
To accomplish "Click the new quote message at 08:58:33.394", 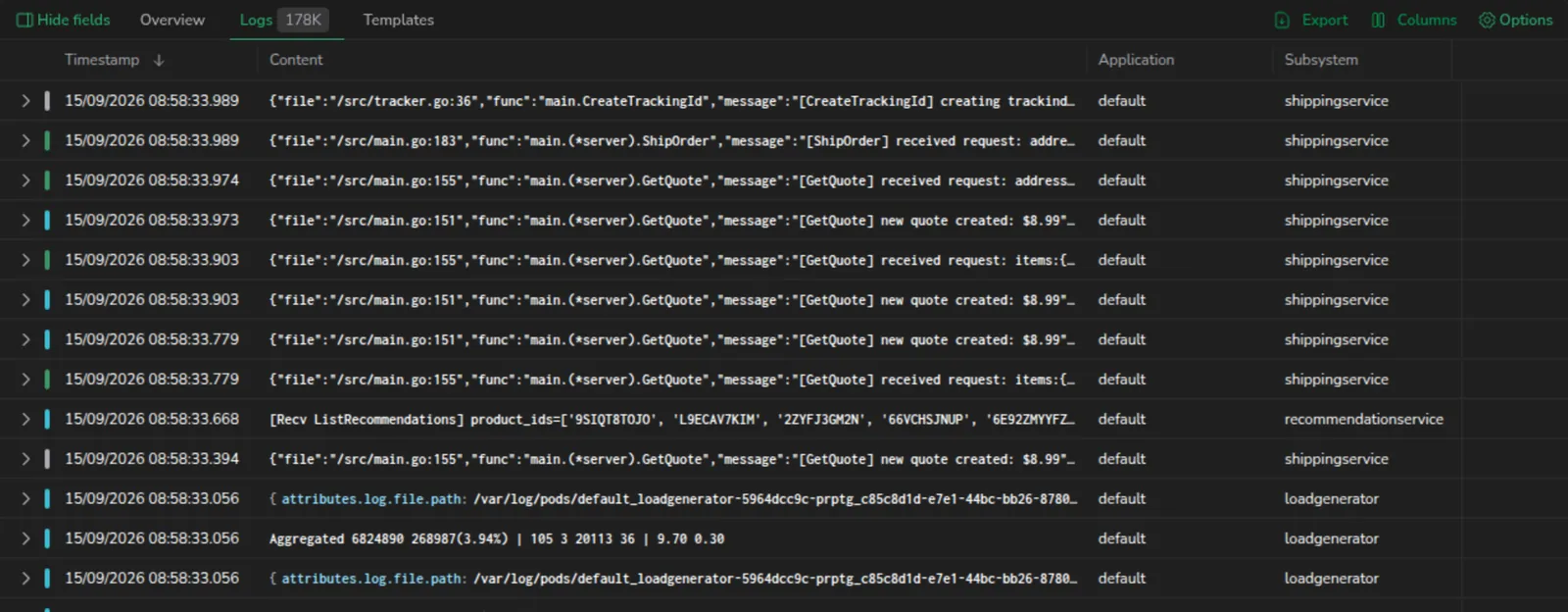I will [672, 459].
